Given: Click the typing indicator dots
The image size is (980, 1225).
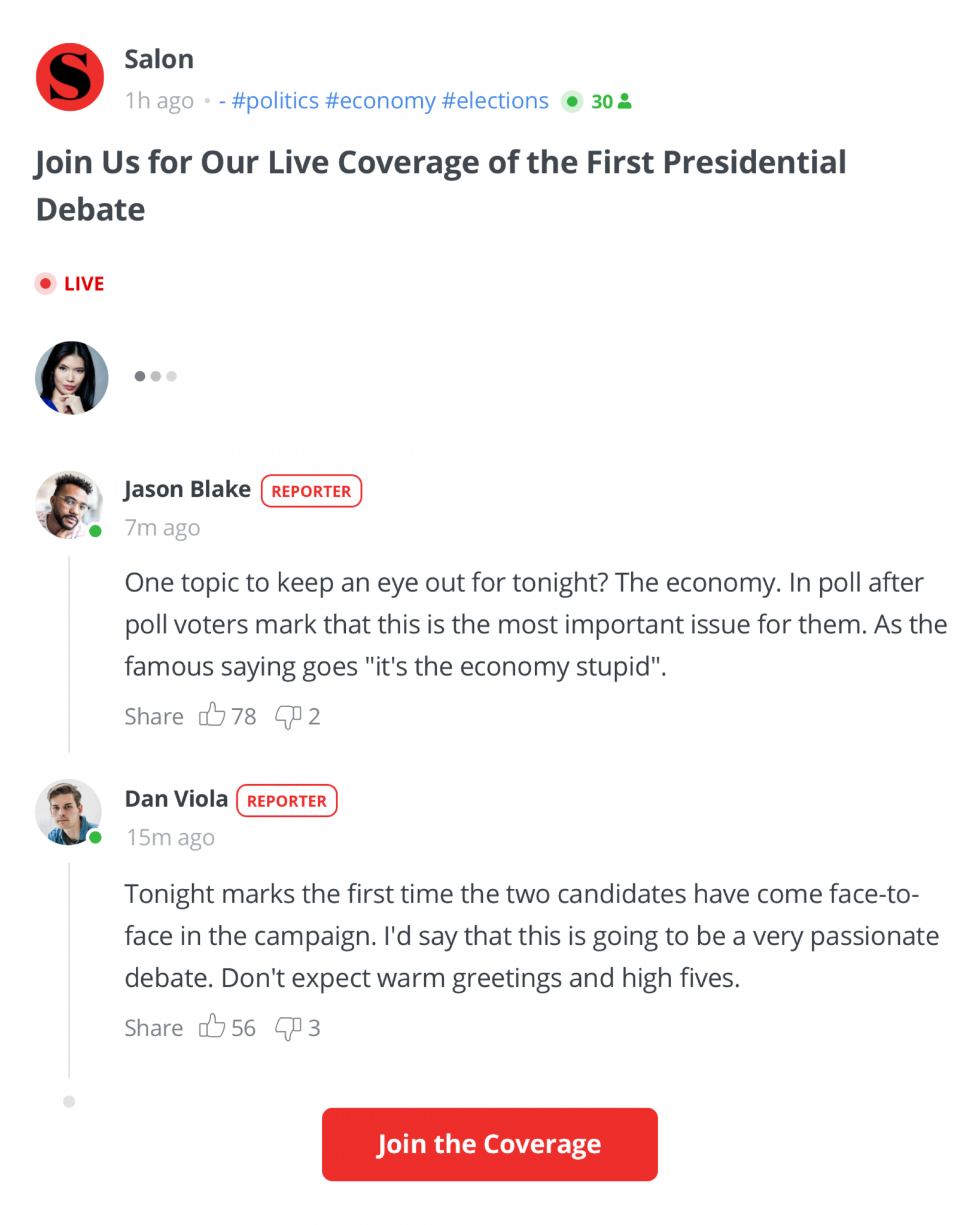Looking at the screenshot, I should coord(156,376).
